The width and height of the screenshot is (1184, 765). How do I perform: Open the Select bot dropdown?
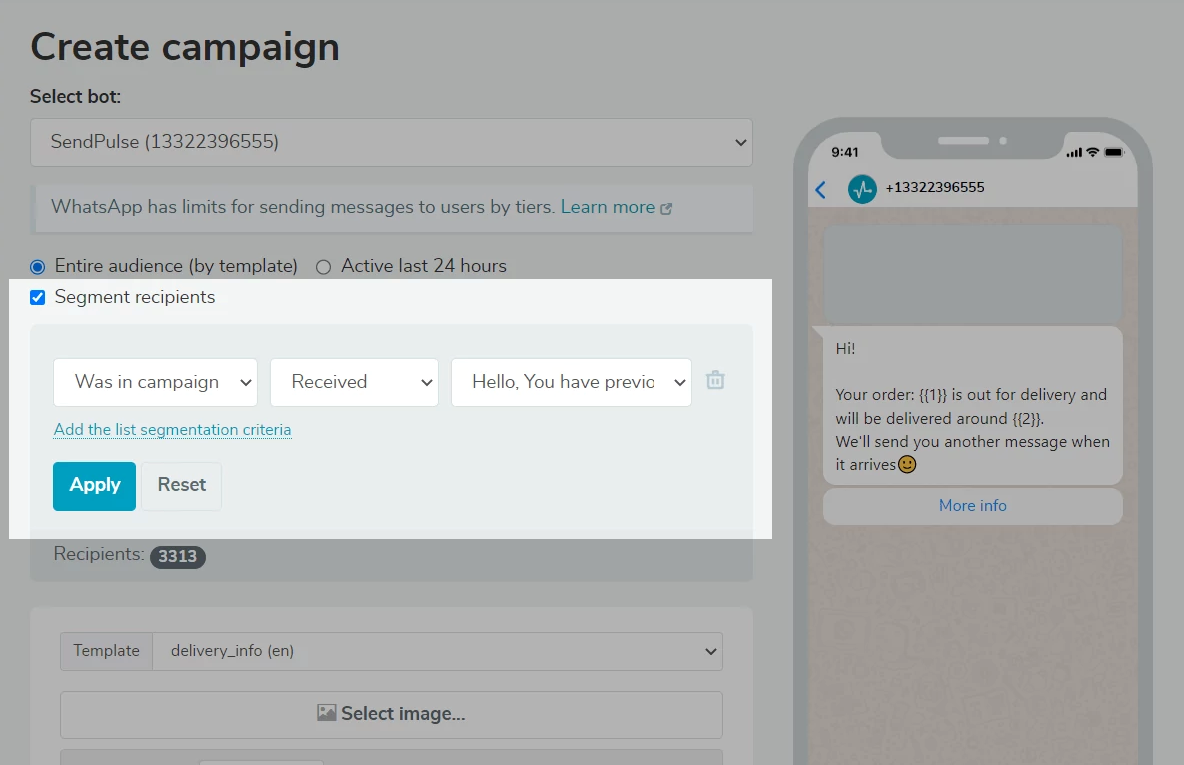coord(391,142)
